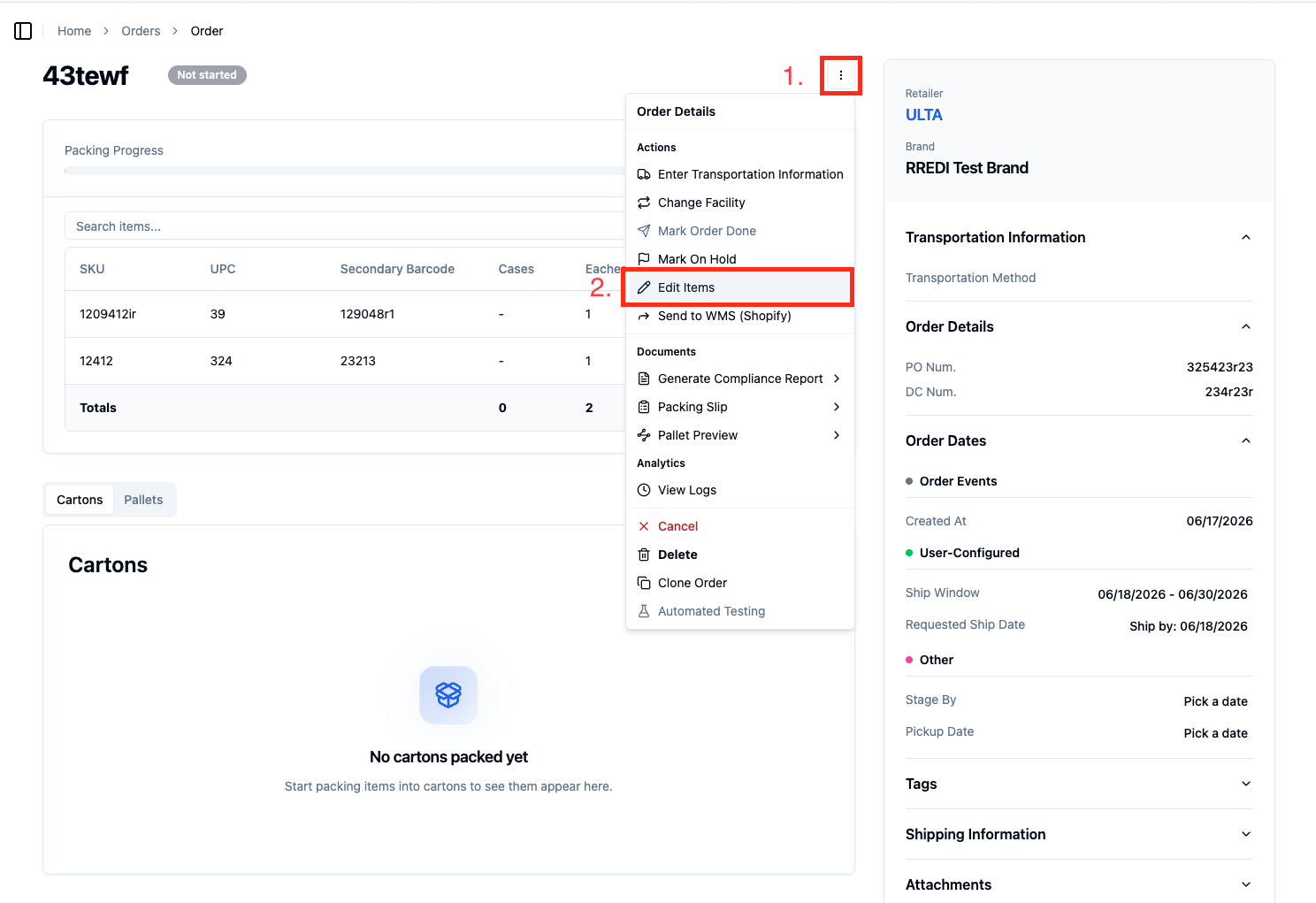Select Mark On Hold menu item
The height and width of the screenshot is (903, 1316).
(x=740, y=259)
